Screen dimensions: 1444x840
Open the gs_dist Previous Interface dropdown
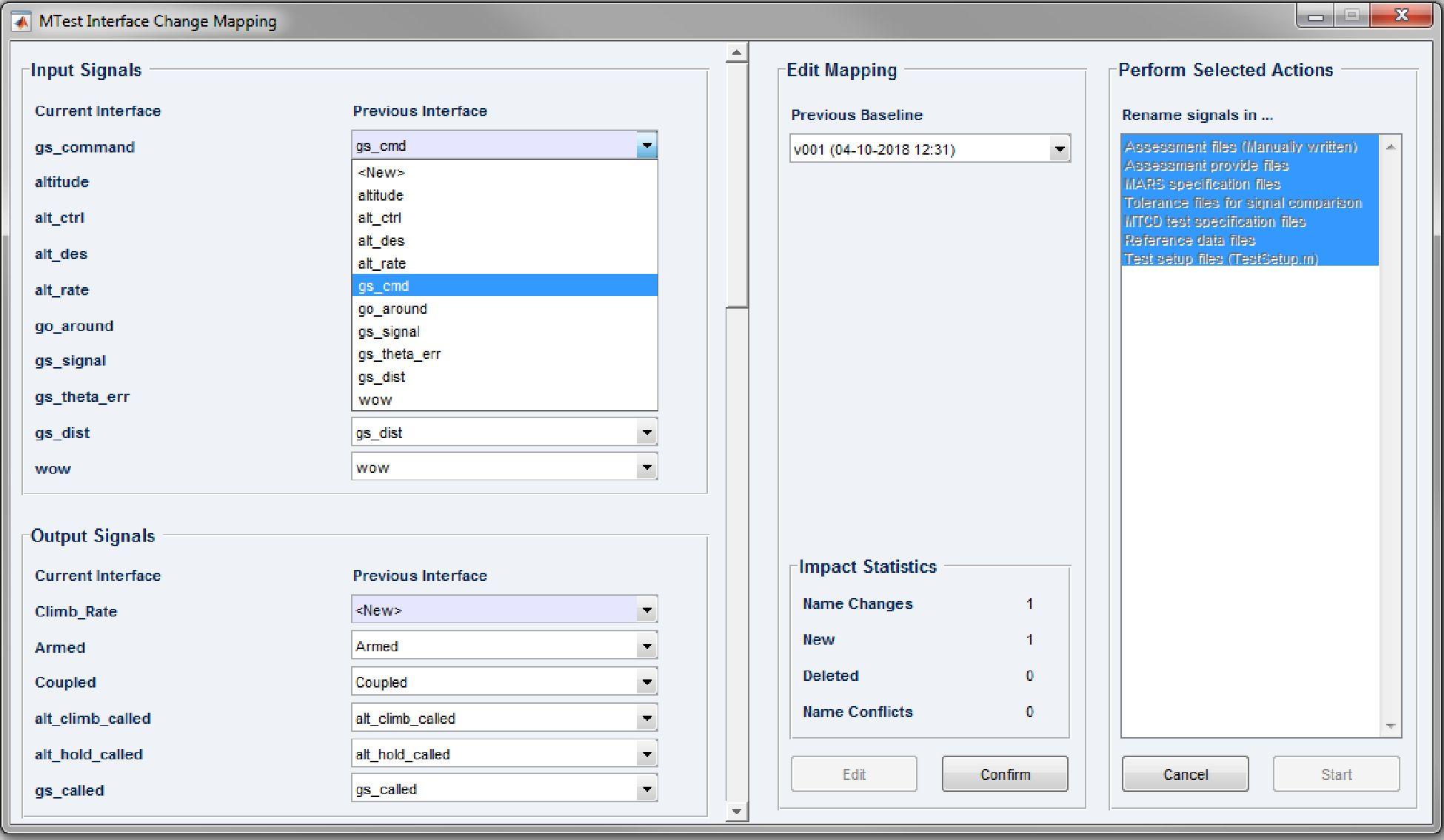pyautogui.click(x=646, y=431)
